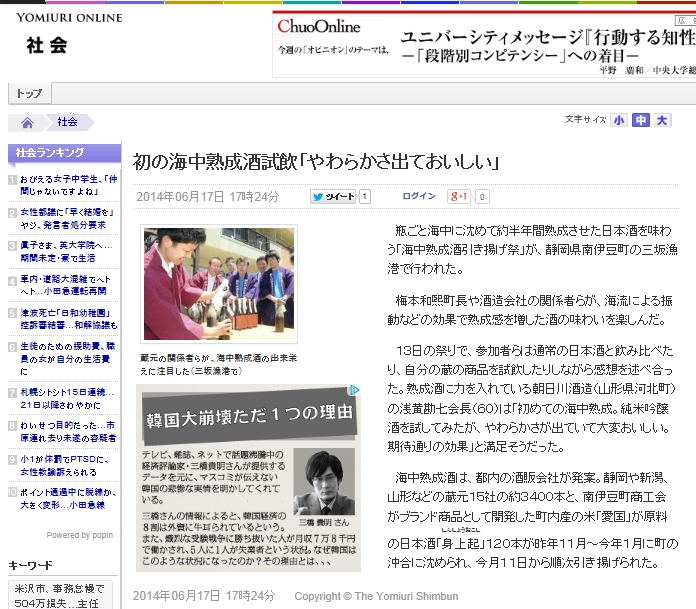Open the トップ tab

click(x=29, y=94)
